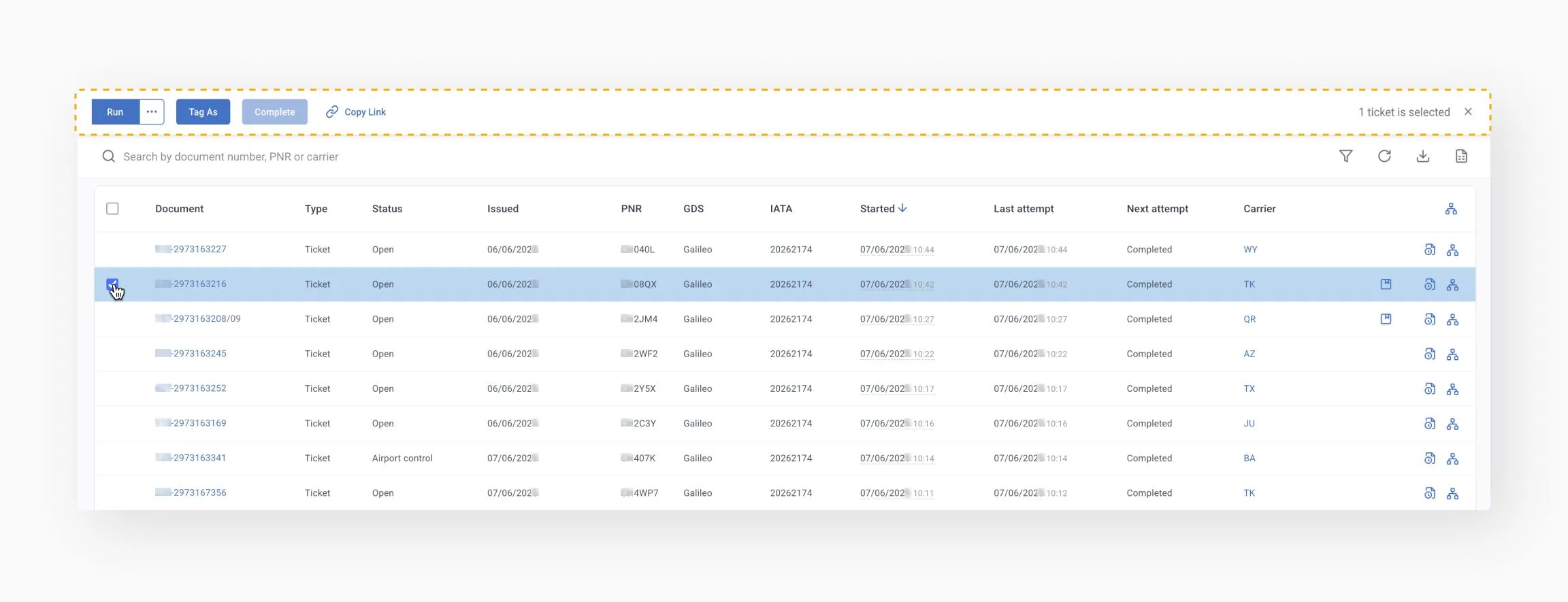The height and width of the screenshot is (602, 1568).
Task: Click hierarchy icon in BA row
Action: 1452,458
